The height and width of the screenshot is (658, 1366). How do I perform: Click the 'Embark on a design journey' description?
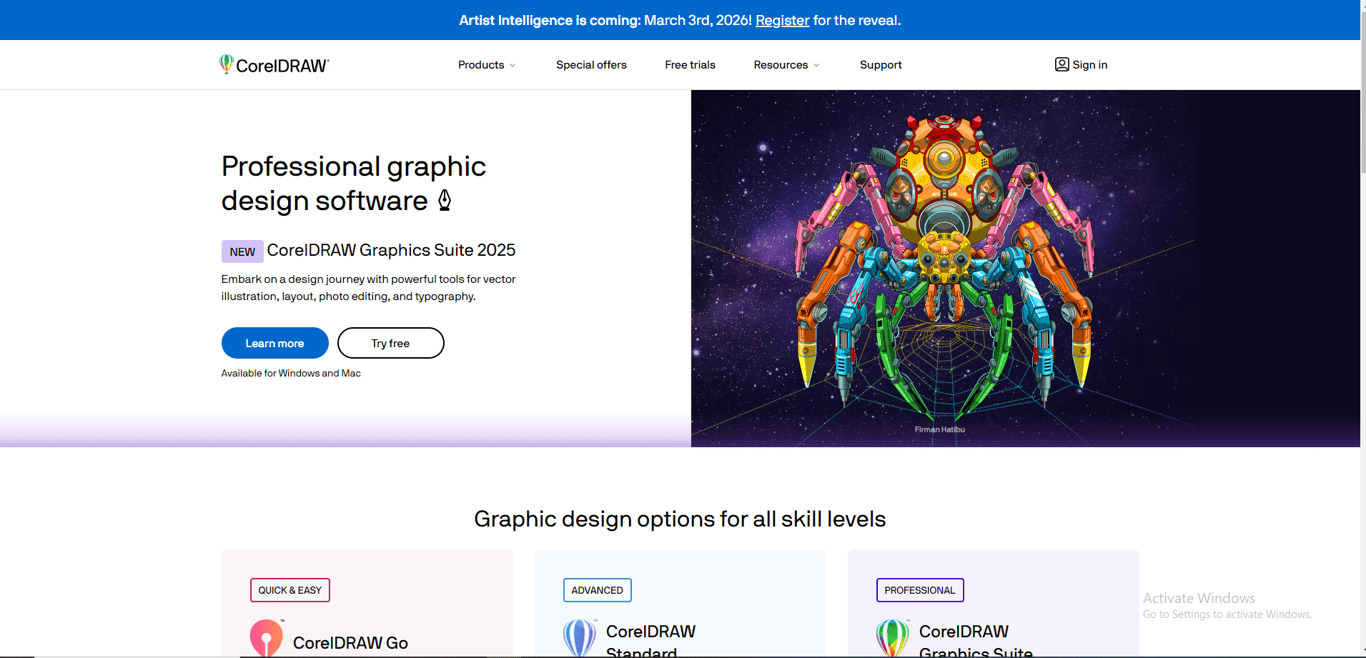[x=368, y=288]
